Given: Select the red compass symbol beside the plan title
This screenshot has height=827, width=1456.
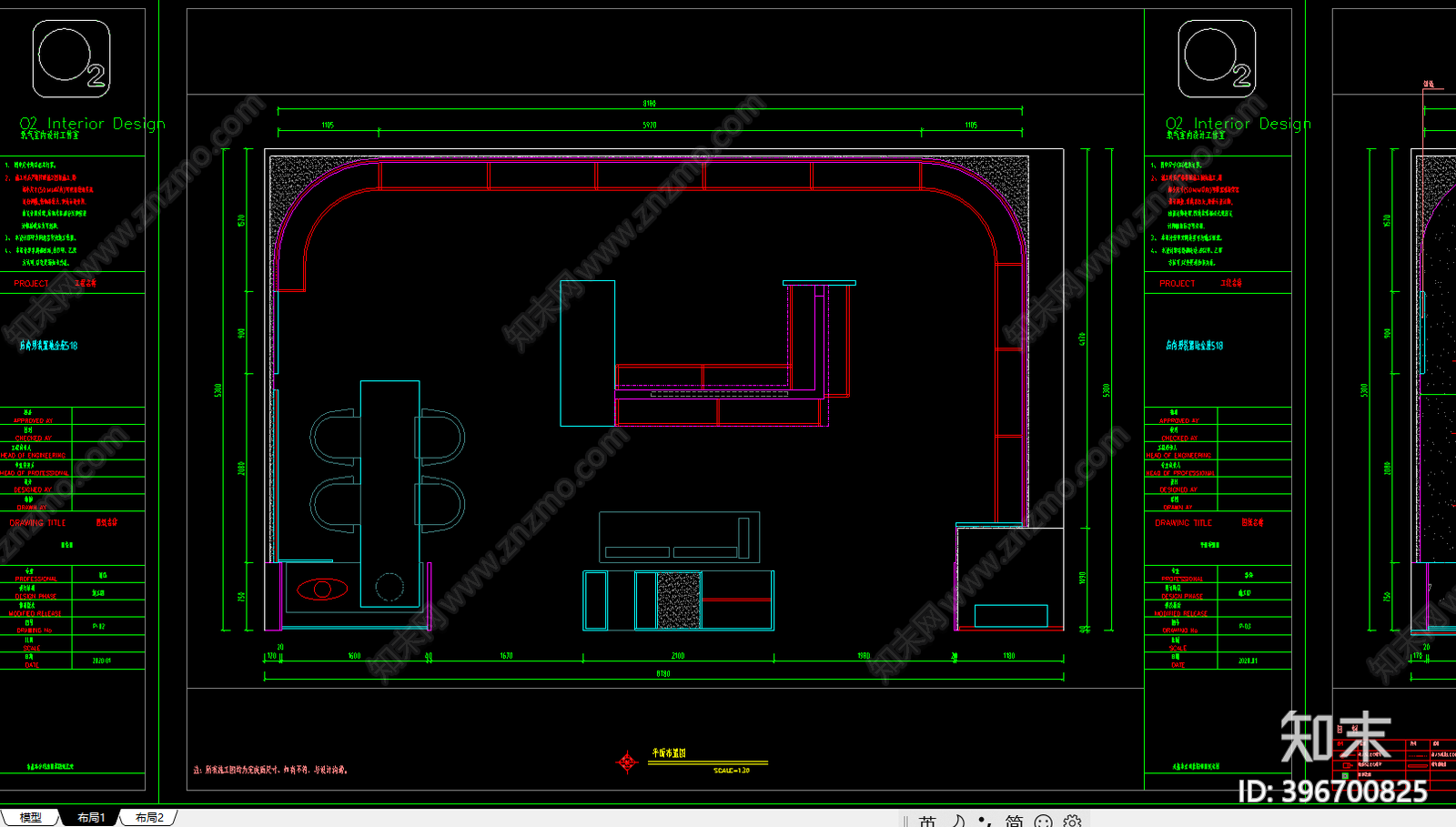Looking at the screenshot, I should coord(627,761).
